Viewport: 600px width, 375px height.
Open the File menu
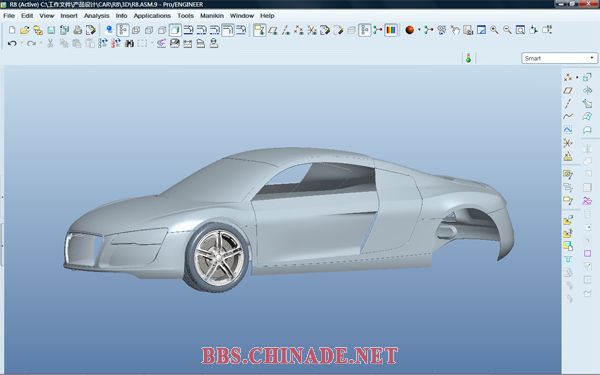click(x=9, y=16)
